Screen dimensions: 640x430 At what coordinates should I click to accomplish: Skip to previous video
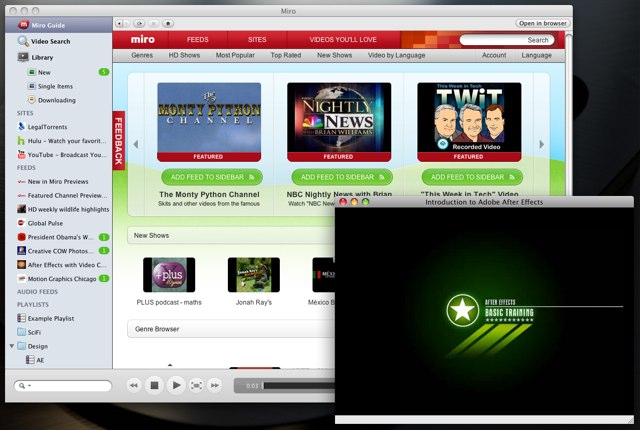pyautogui.click(x=133, y=385)
